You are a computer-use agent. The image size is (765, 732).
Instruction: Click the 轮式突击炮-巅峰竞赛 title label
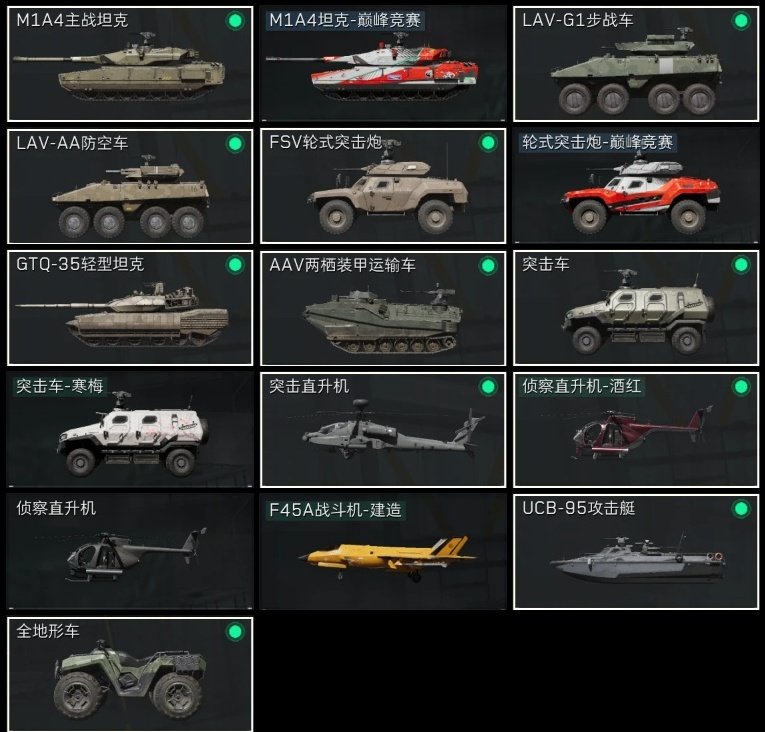pos(598,142)
